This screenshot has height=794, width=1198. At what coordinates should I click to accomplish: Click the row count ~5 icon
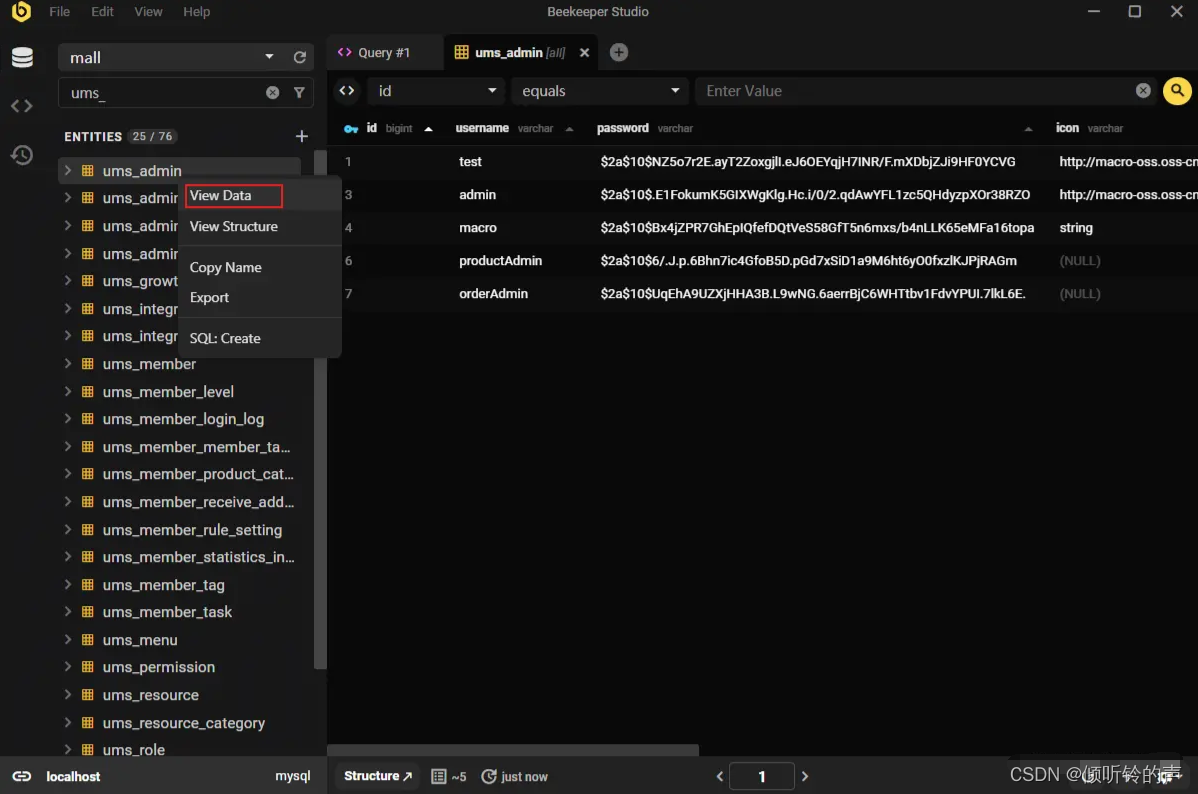[439, 776]
